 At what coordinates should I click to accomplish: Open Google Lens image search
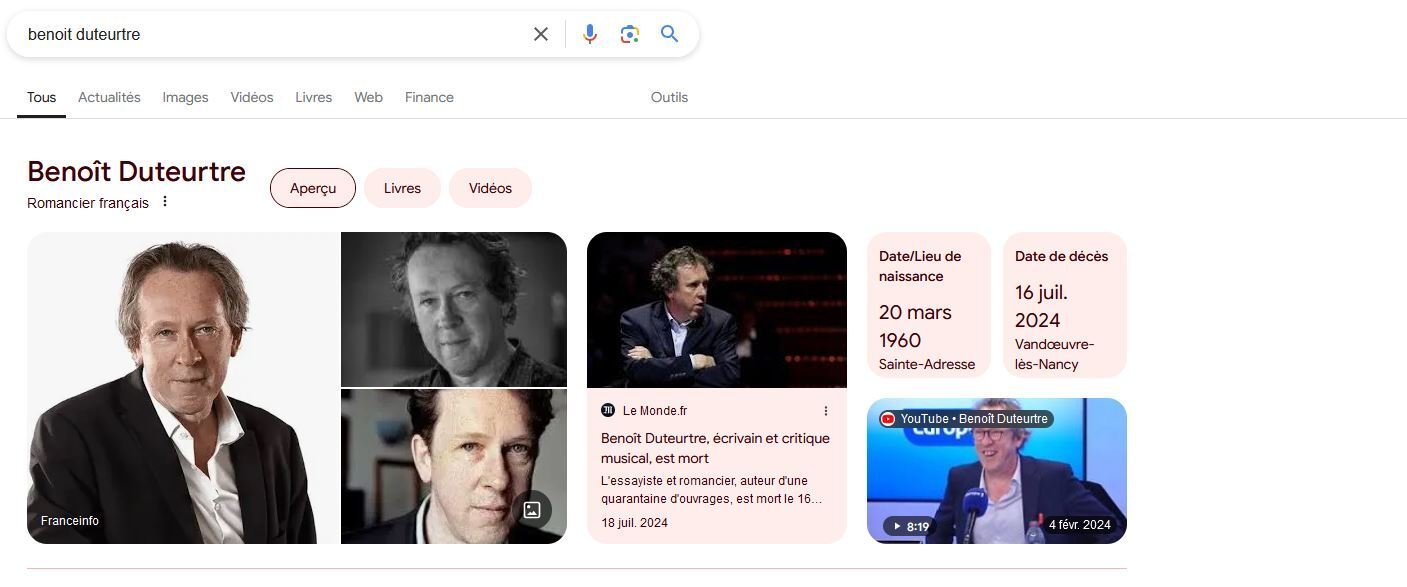coord(629,34)
